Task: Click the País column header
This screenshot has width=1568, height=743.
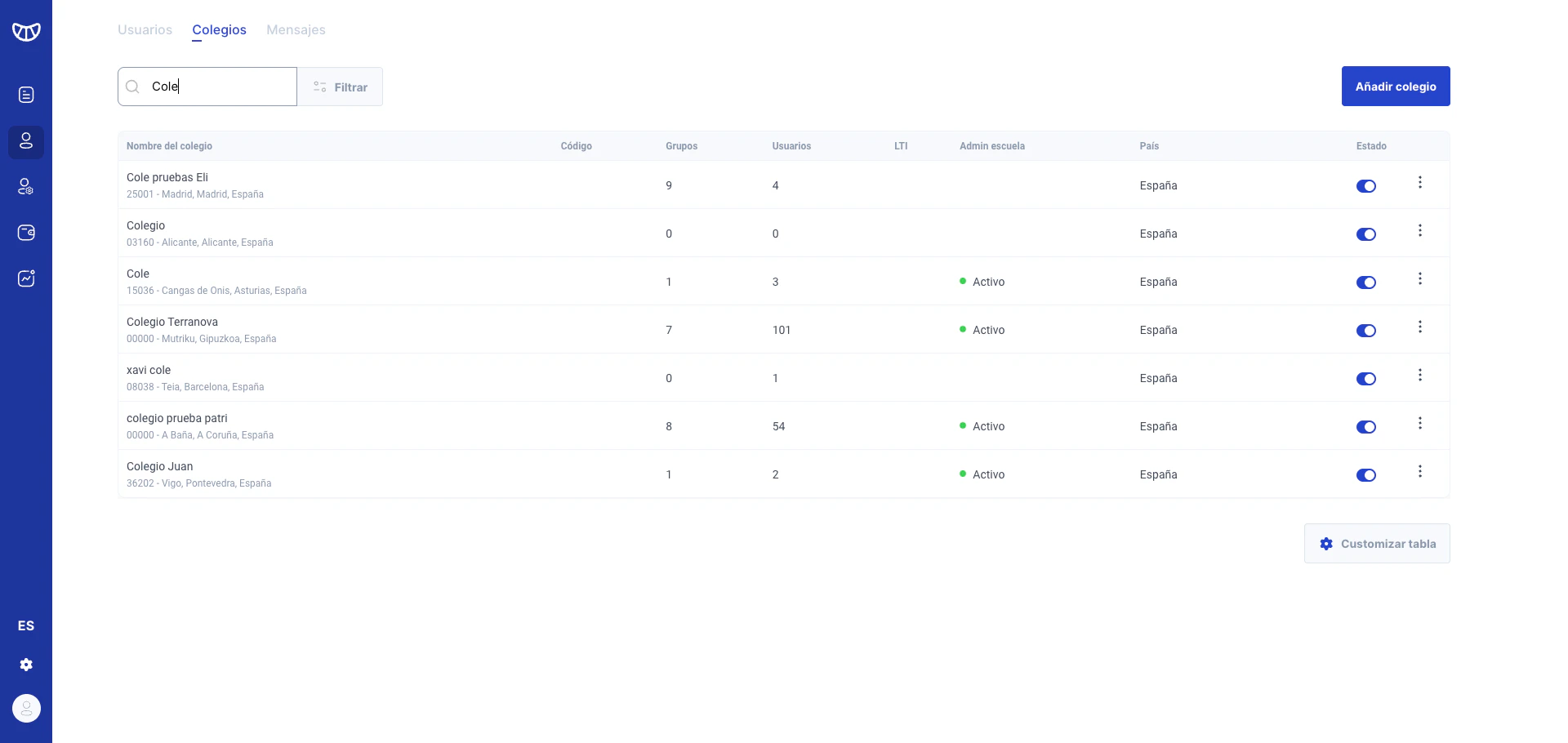Action: (x=1149, y=146)
